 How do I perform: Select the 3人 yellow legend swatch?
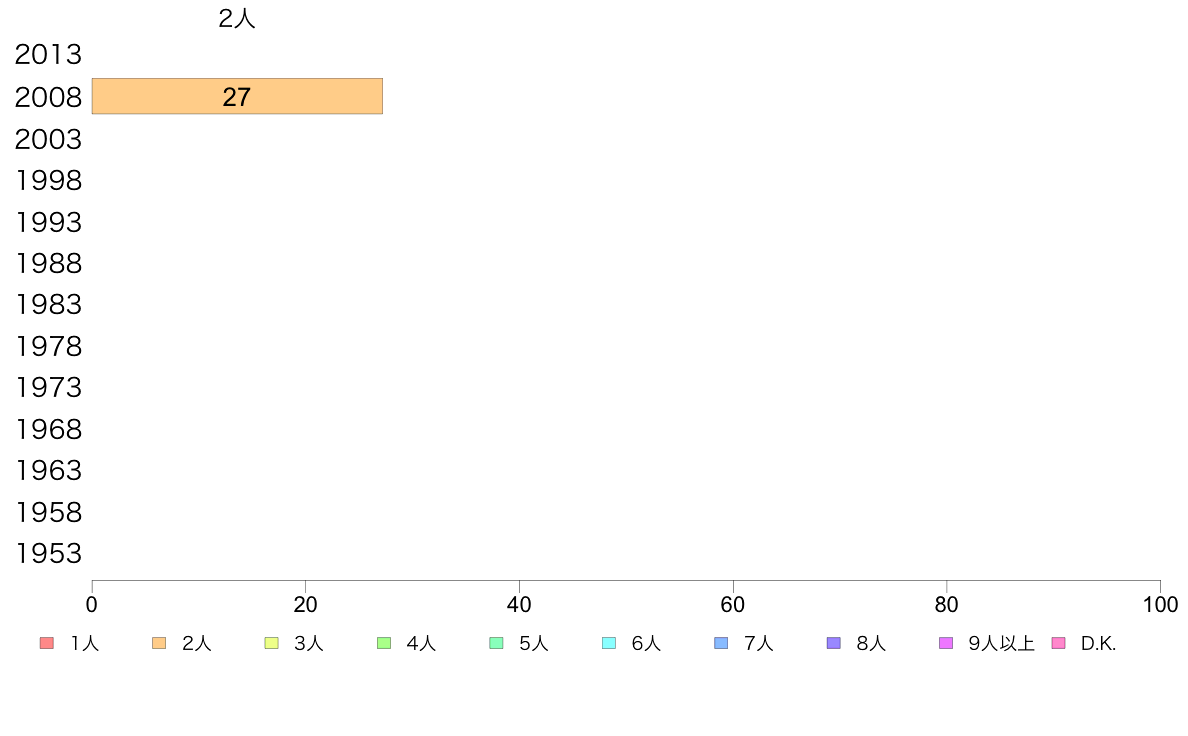(271, 643)
